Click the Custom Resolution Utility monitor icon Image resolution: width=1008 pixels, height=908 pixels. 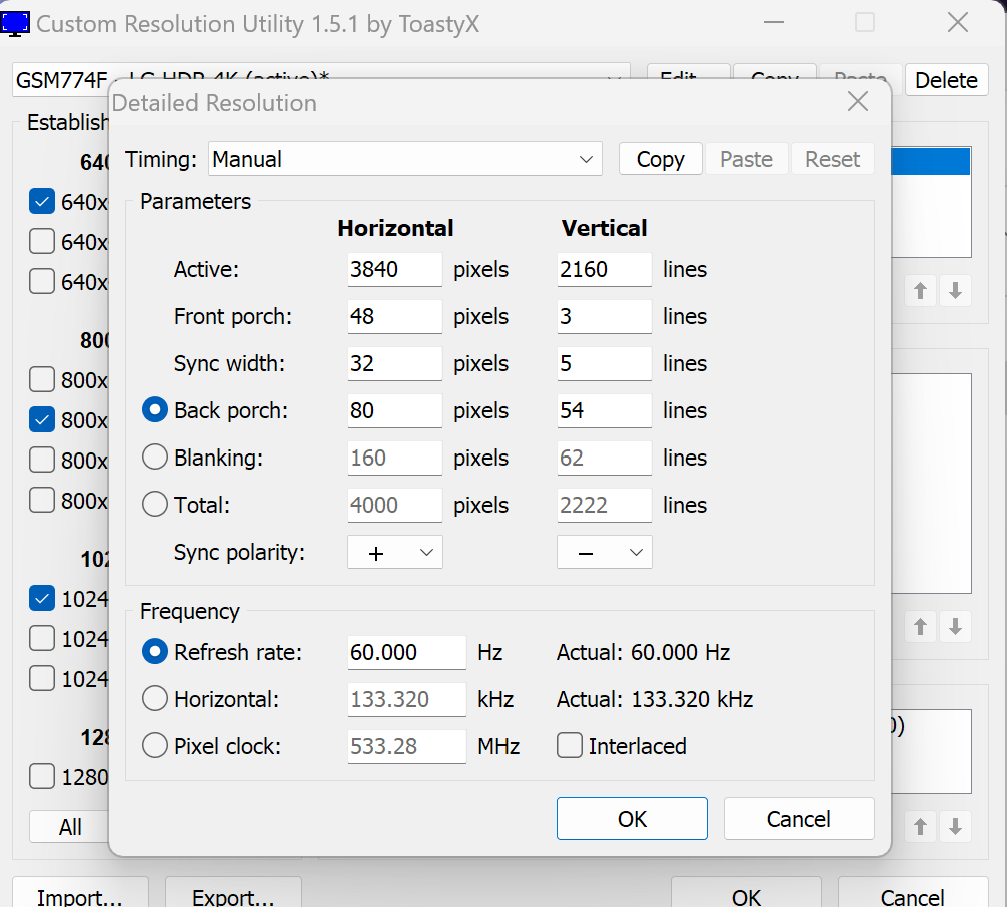pyautogui.click(x=14, y=24)
